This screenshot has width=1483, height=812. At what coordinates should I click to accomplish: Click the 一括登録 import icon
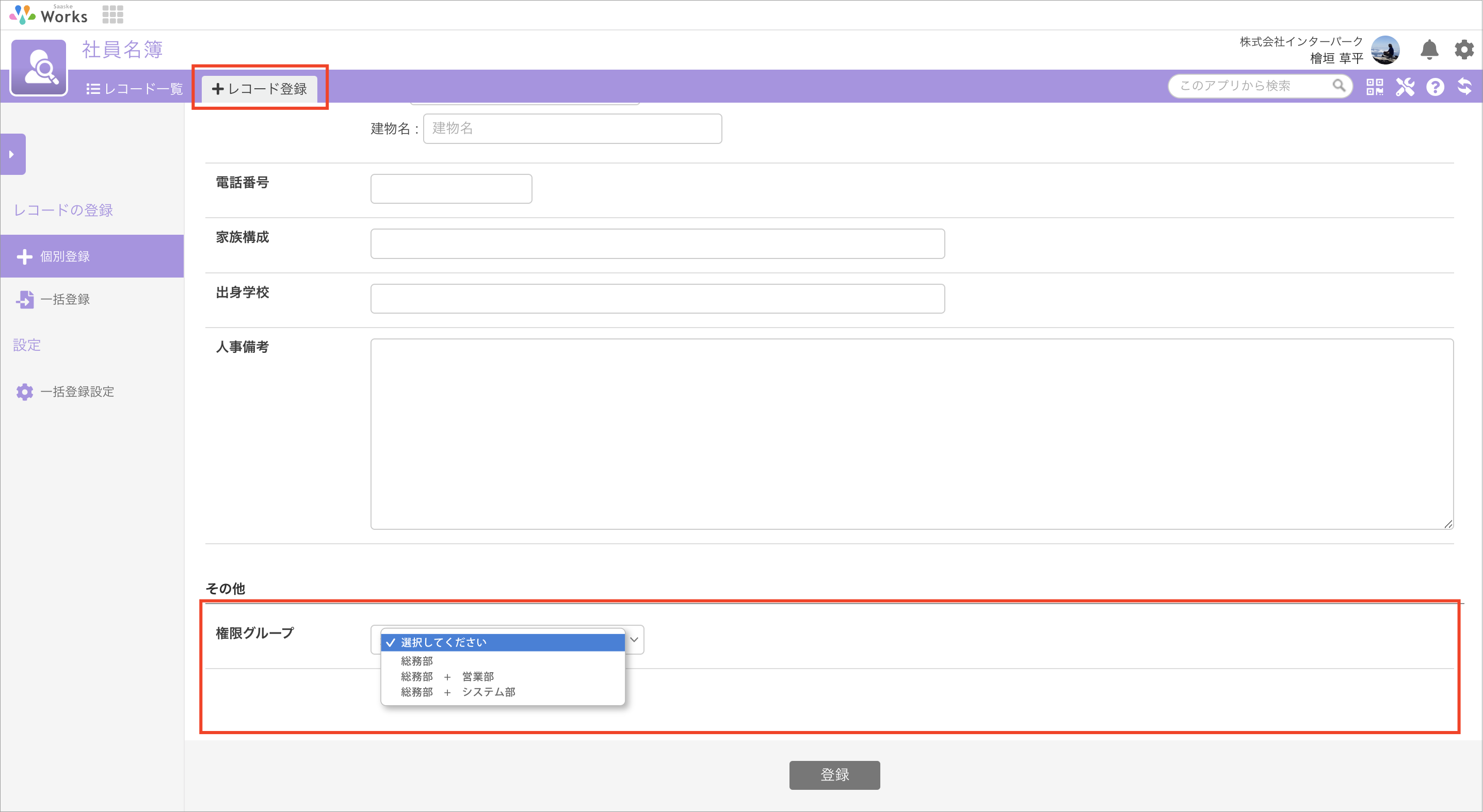coord(24,299)
